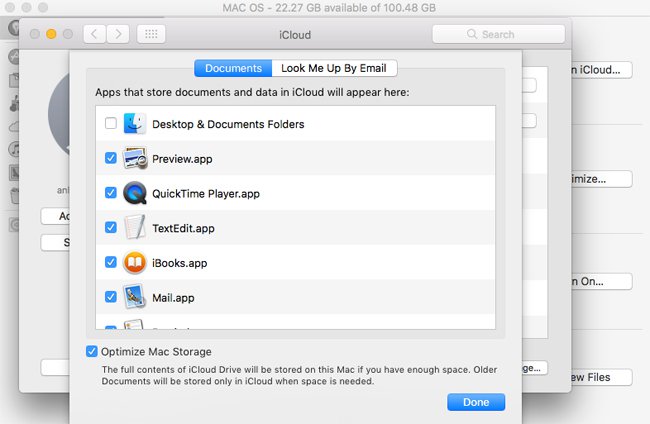Disable Optimize Mac Storage checkbox
The image size is (650, 424).
pyautogui.click(x=92, y=351)
